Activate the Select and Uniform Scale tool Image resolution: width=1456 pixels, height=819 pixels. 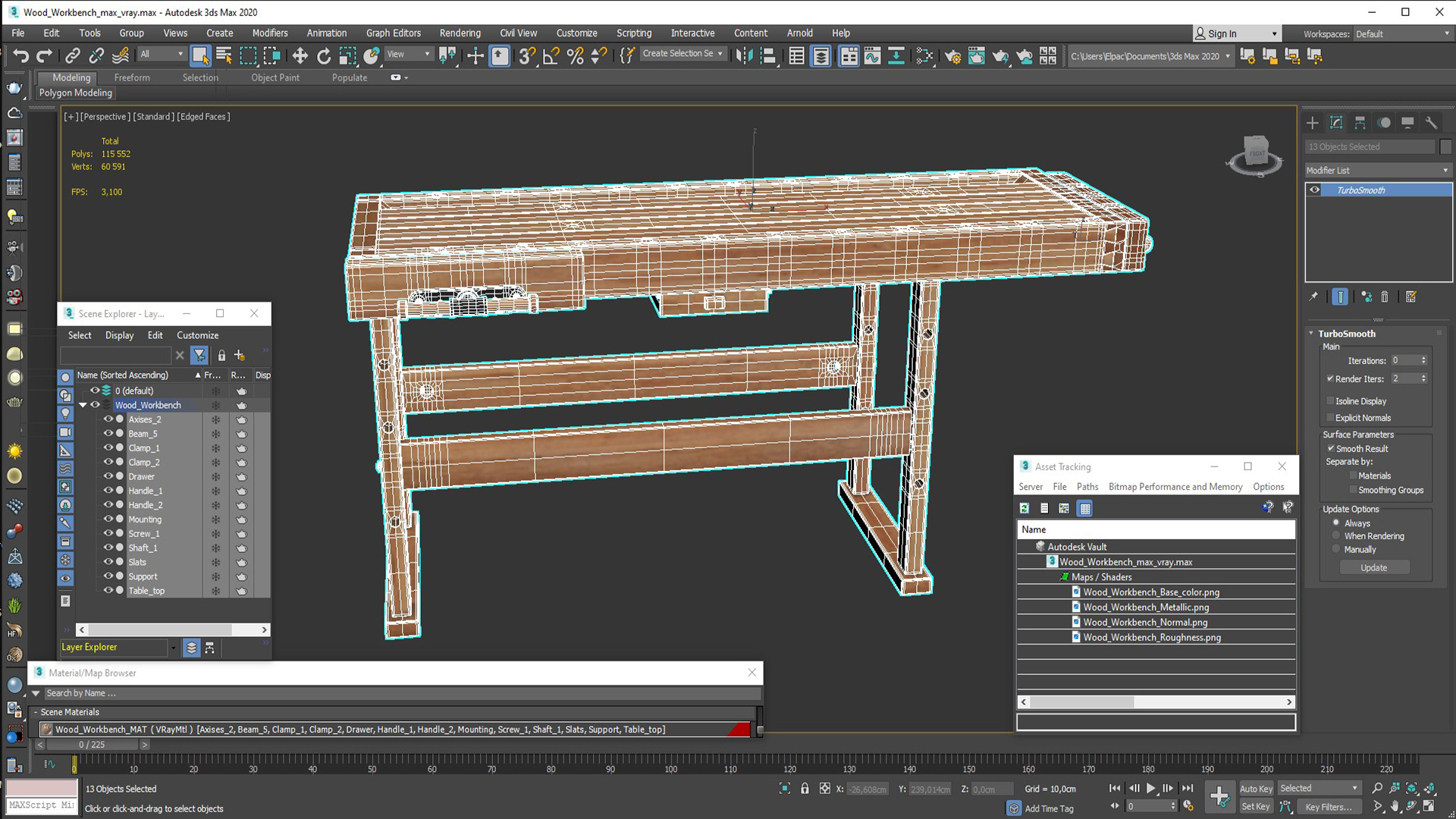(347, 55)
